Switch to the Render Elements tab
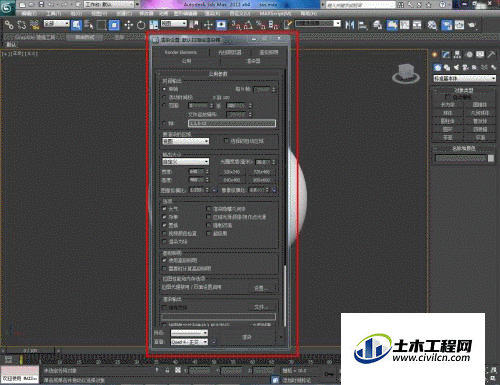Viewport: 500px width, 385px height. click(x=180, y=52)
